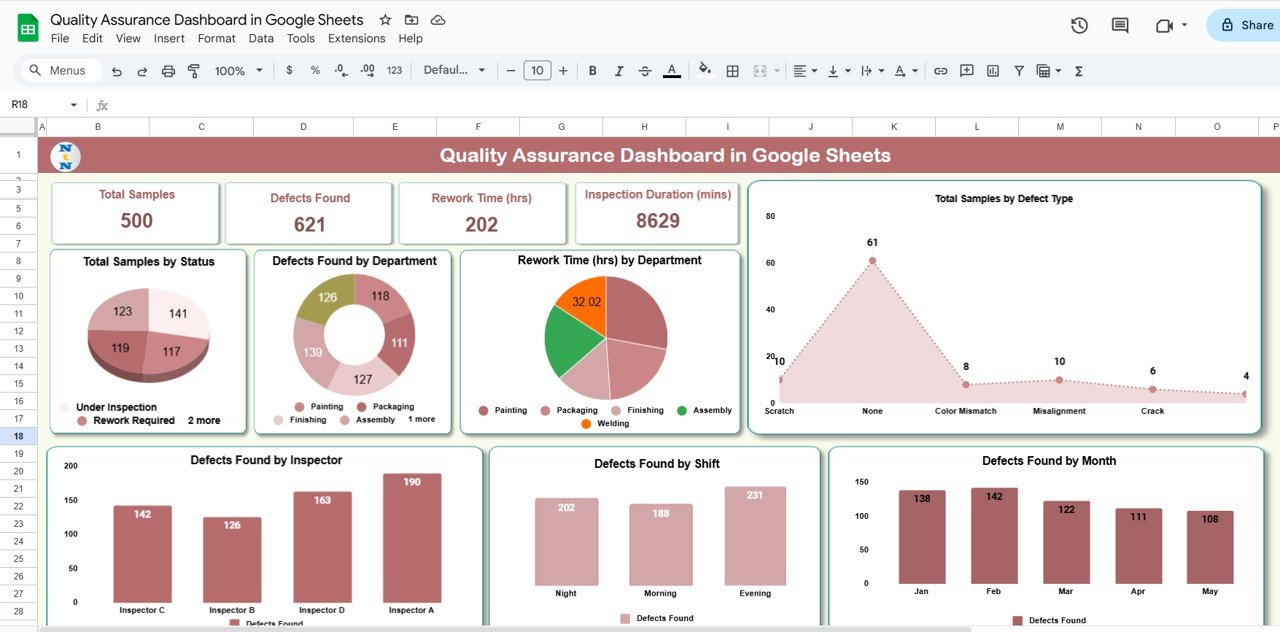This screenshot has width=1280, height=632.
Task: Click the Insert link icon
Action: [940, 71]
